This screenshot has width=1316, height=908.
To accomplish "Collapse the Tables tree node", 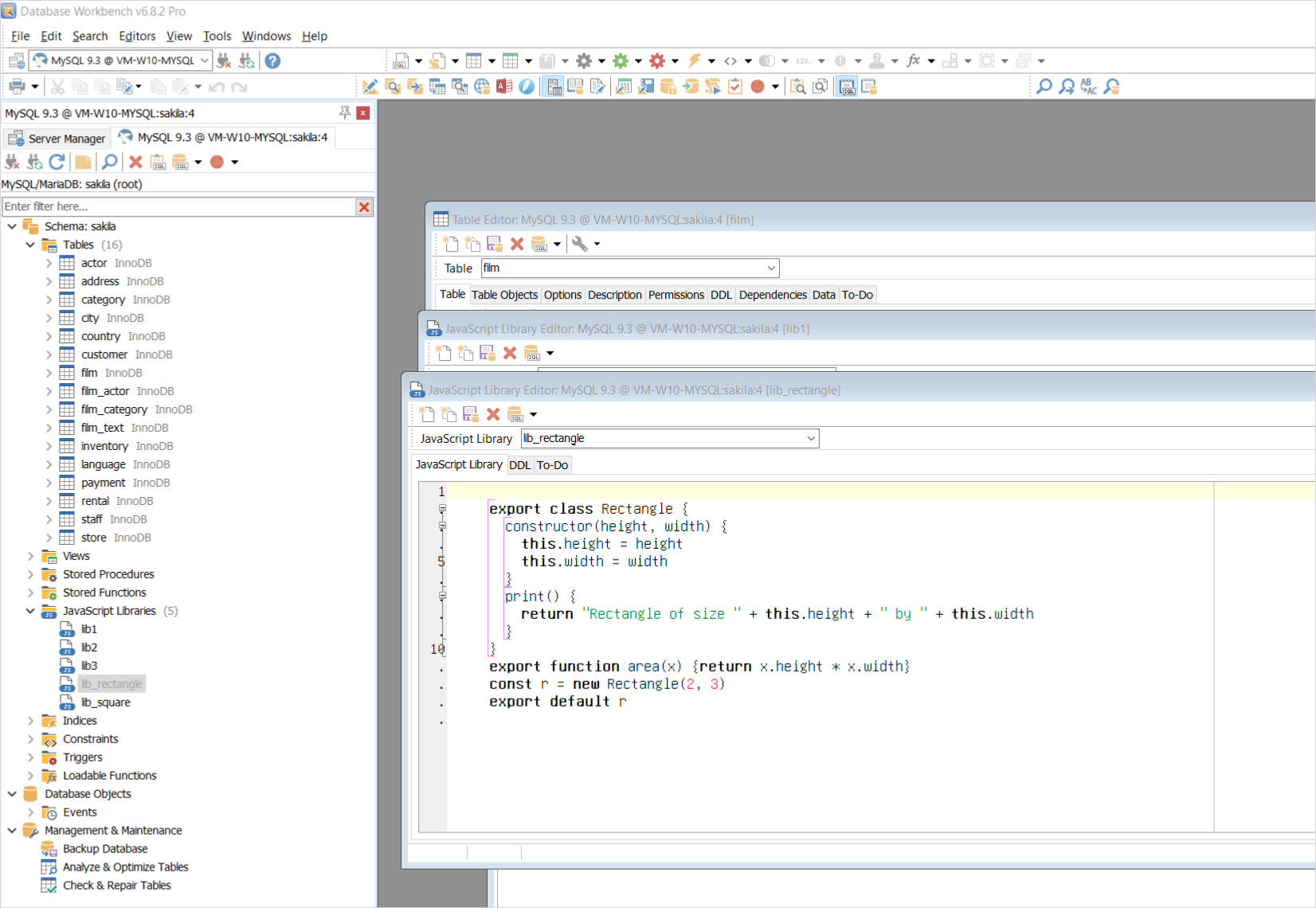I will 30,245.
